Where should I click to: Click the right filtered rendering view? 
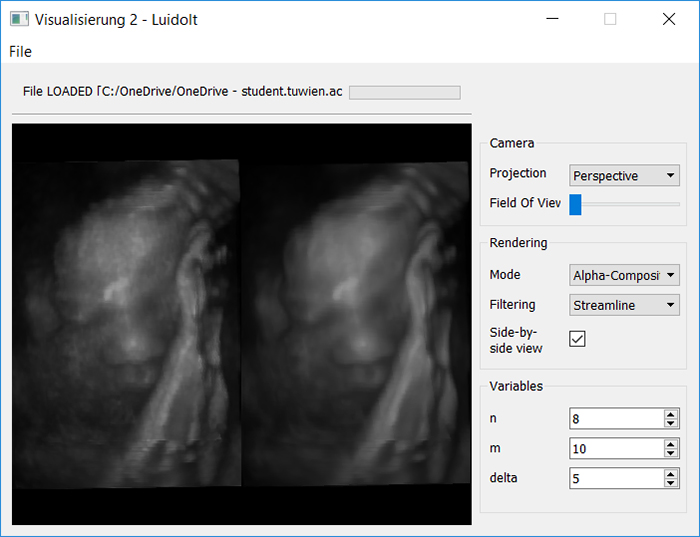pyautogui.click(x=356, y=324)
